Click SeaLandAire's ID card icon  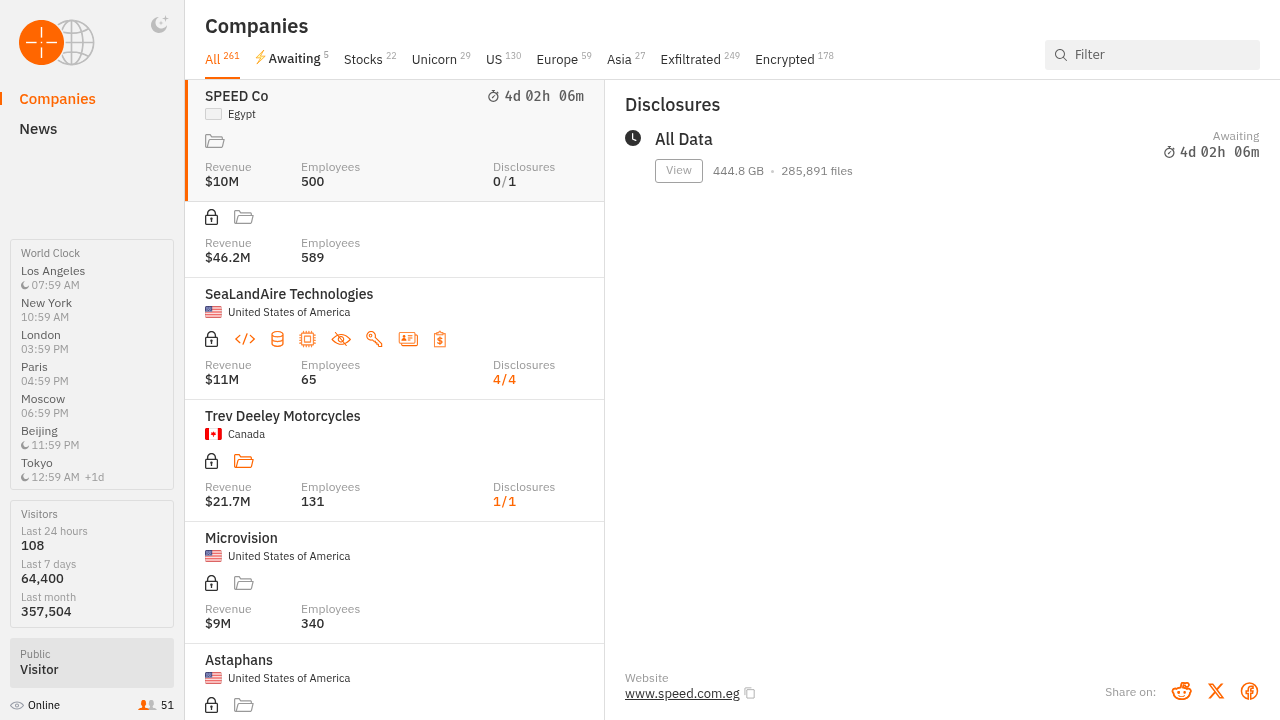408,339
